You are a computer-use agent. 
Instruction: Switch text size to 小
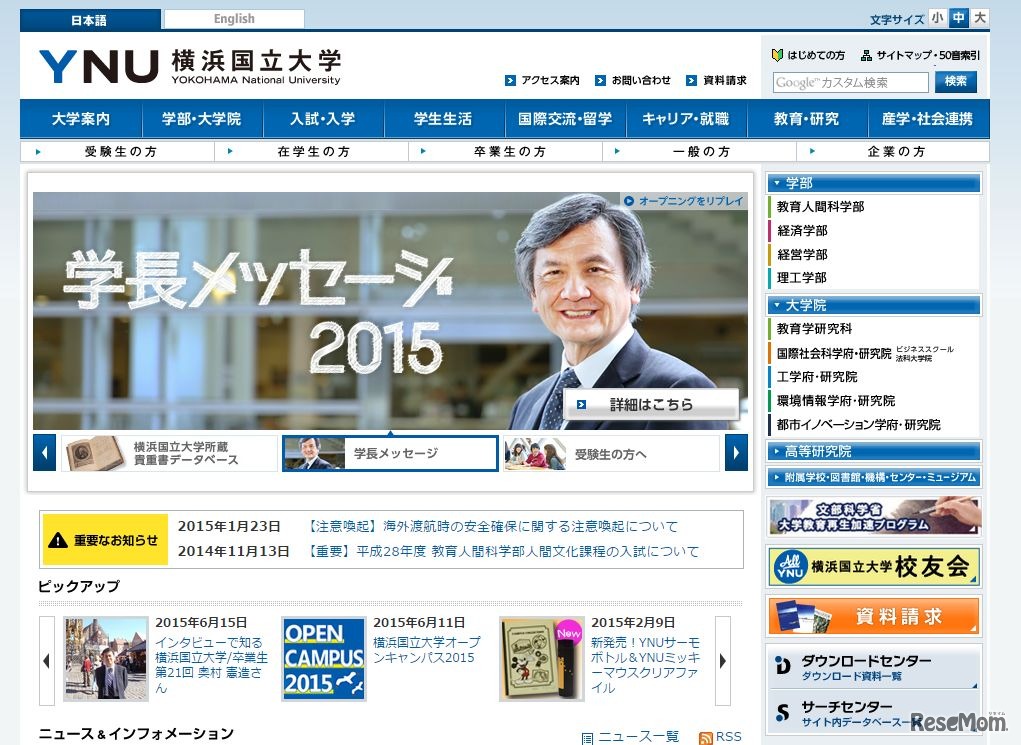pos(937,17)
